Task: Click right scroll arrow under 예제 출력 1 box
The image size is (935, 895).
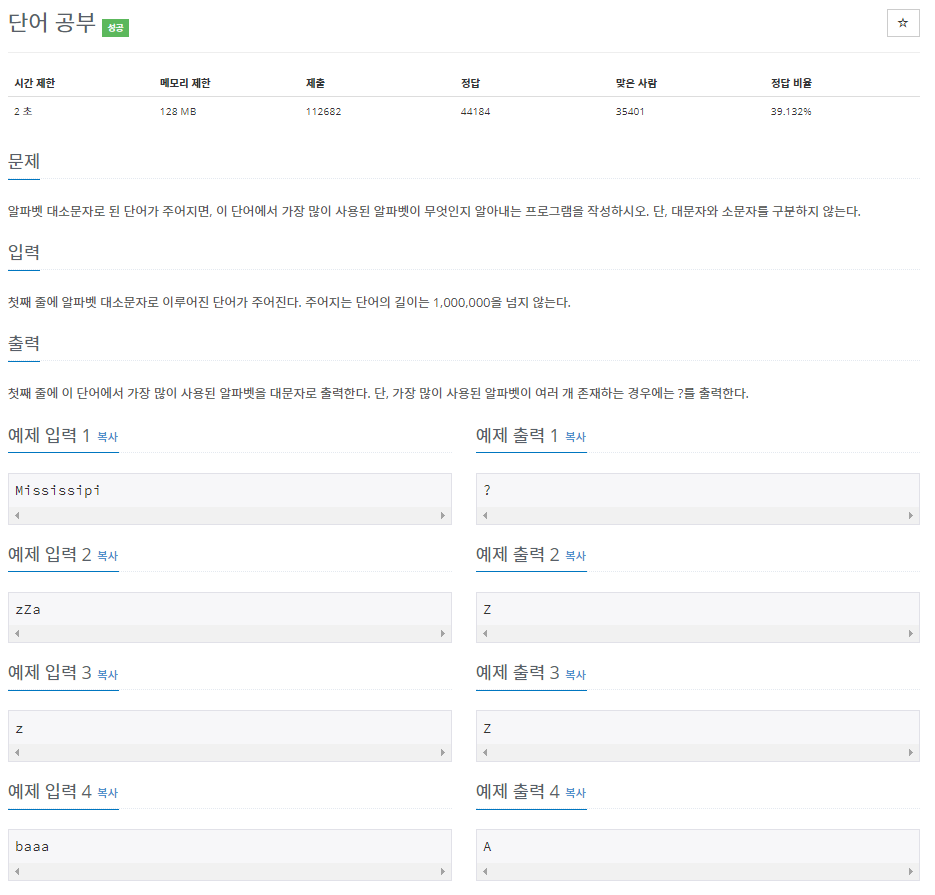Action: coord(911,515)
